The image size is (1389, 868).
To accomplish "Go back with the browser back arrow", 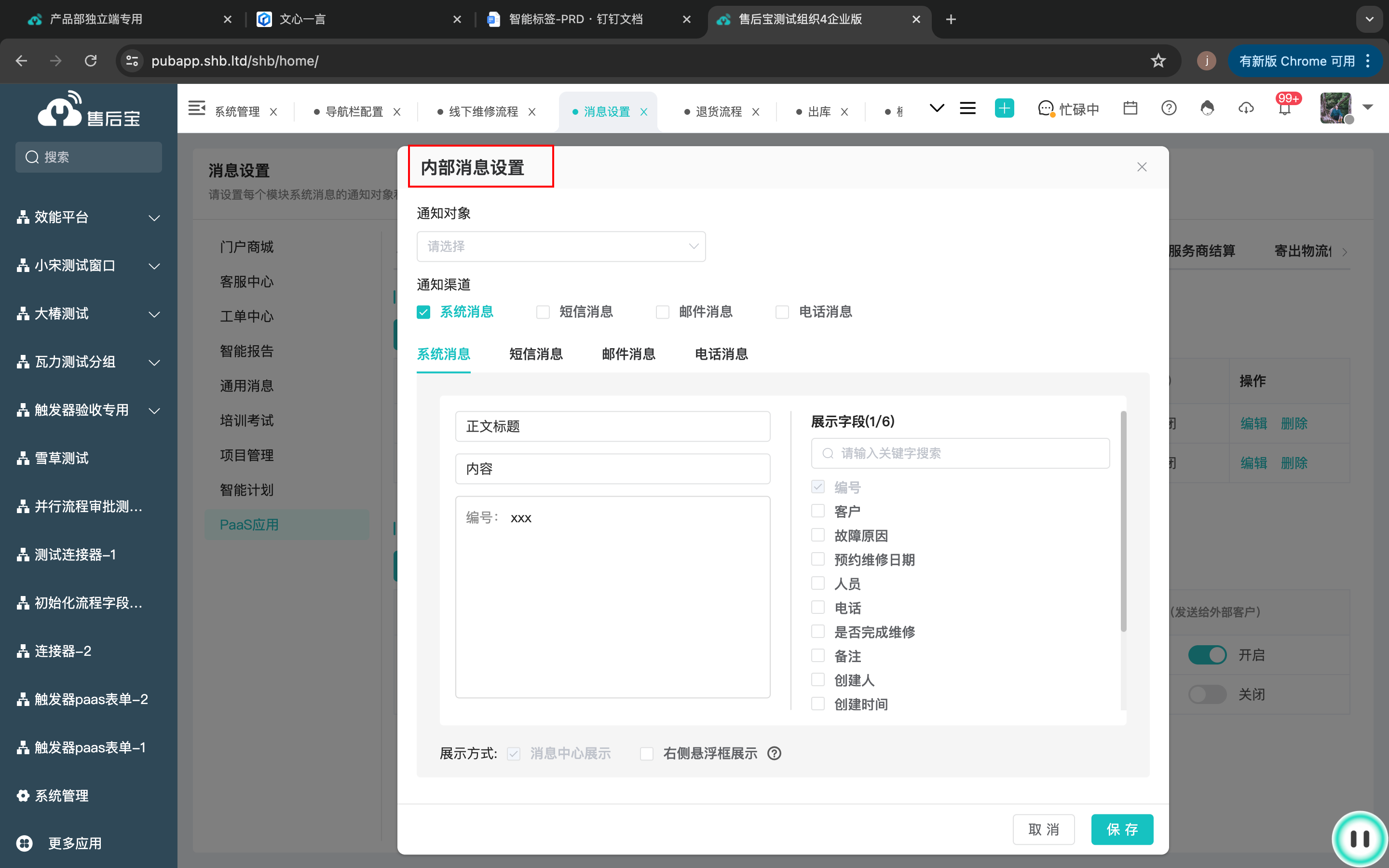I will point(21,61).
